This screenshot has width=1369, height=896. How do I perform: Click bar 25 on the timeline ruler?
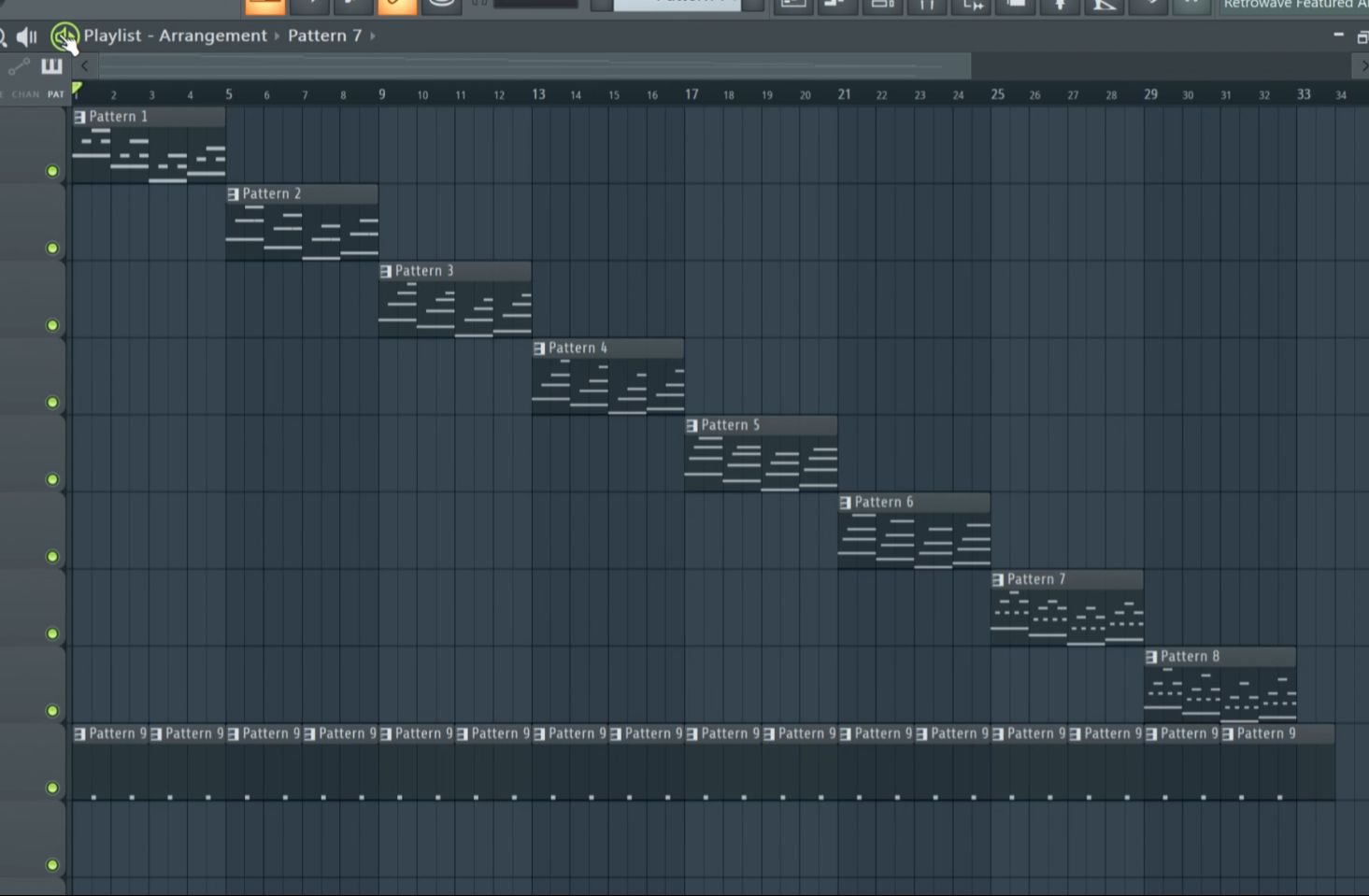pos(998,94)
